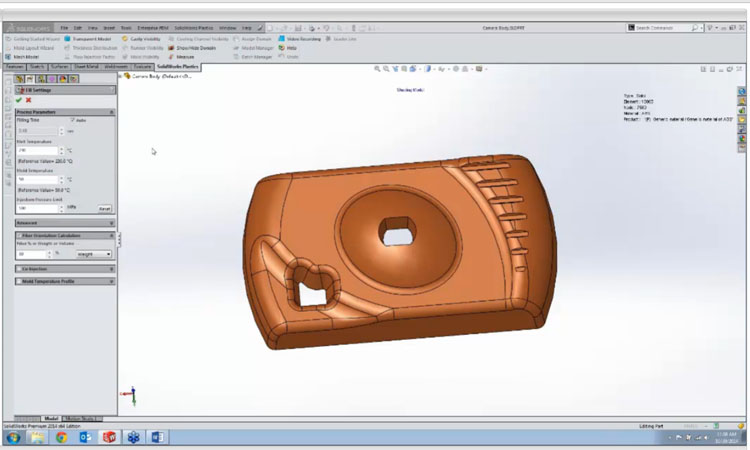The height and width of the screenshot is (450, 750).
Task: Toggle Cavity Visibility in the toolbar
Action: click(140, 39)
